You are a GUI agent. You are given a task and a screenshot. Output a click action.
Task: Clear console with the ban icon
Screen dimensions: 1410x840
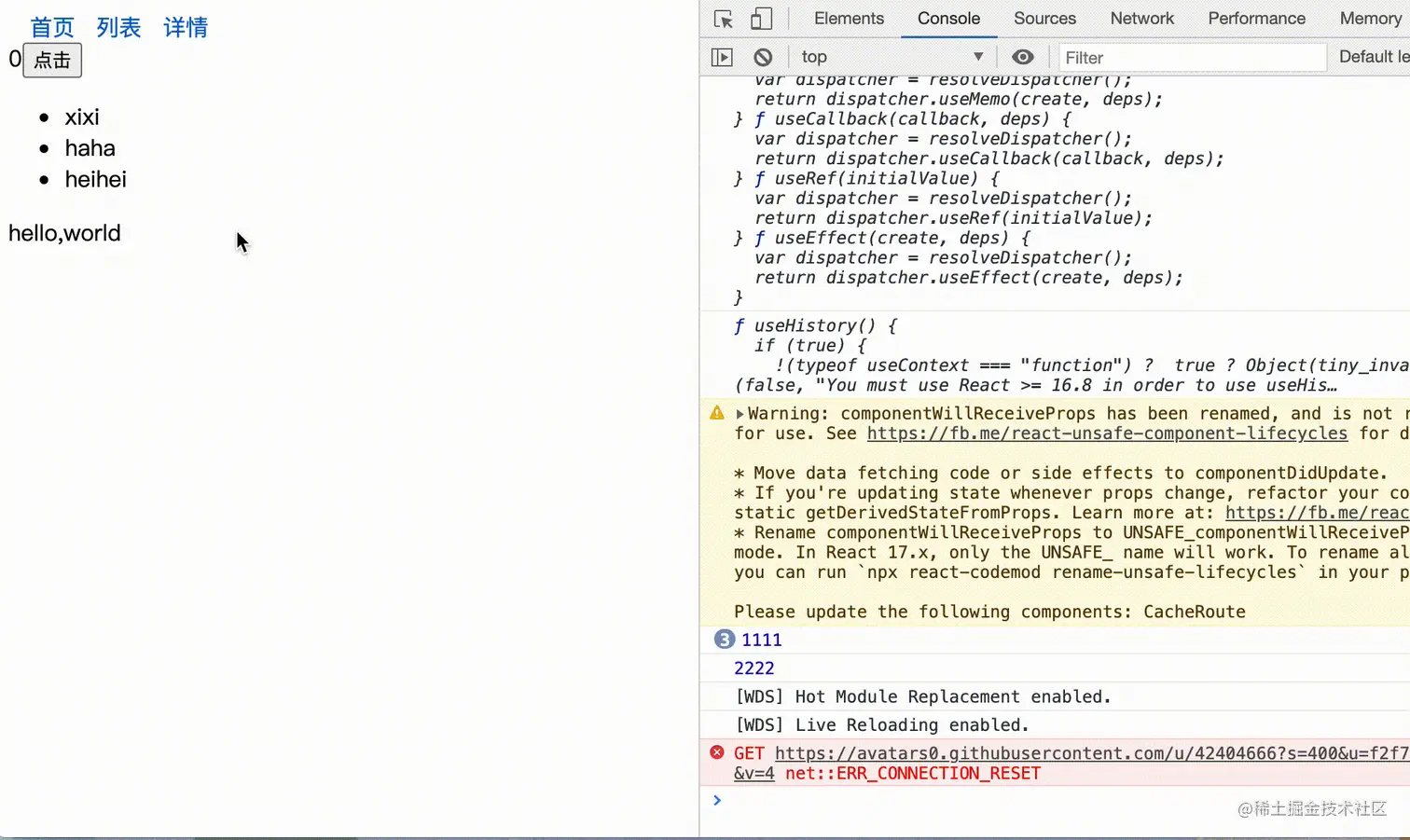point(763,57)
